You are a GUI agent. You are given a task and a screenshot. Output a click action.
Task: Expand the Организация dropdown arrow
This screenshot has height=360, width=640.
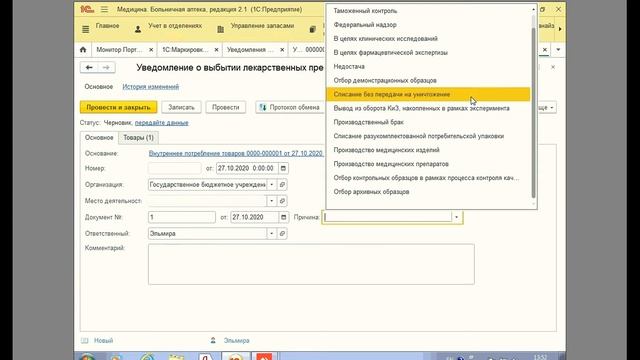click(x=271, y=184)
